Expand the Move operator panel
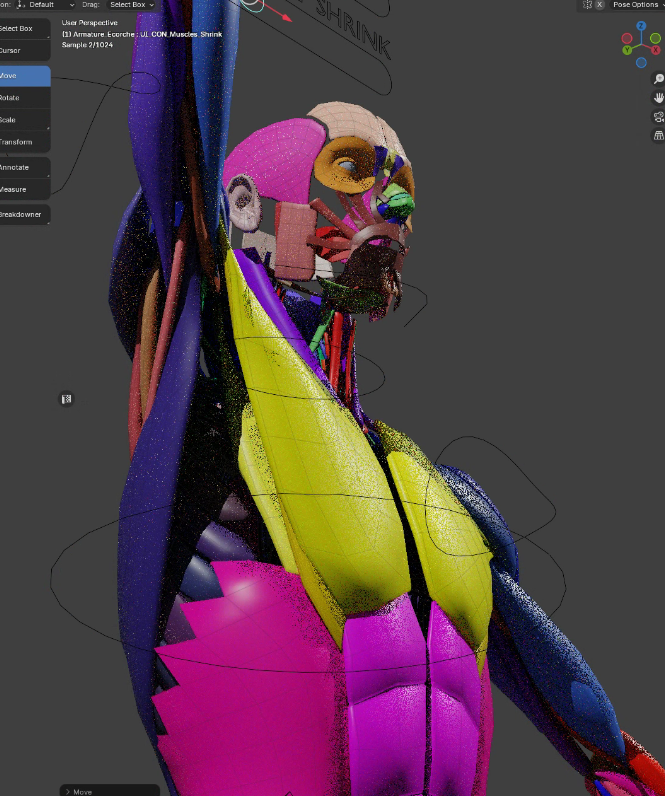This screenshot has height=796, width=665. pos(110,791)
